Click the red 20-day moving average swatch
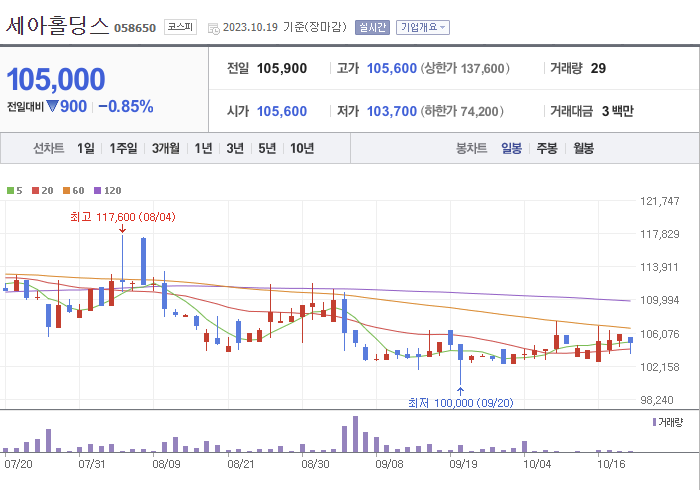Image resolution: width=700 pixels, height=490 pixels. [35, 191]
